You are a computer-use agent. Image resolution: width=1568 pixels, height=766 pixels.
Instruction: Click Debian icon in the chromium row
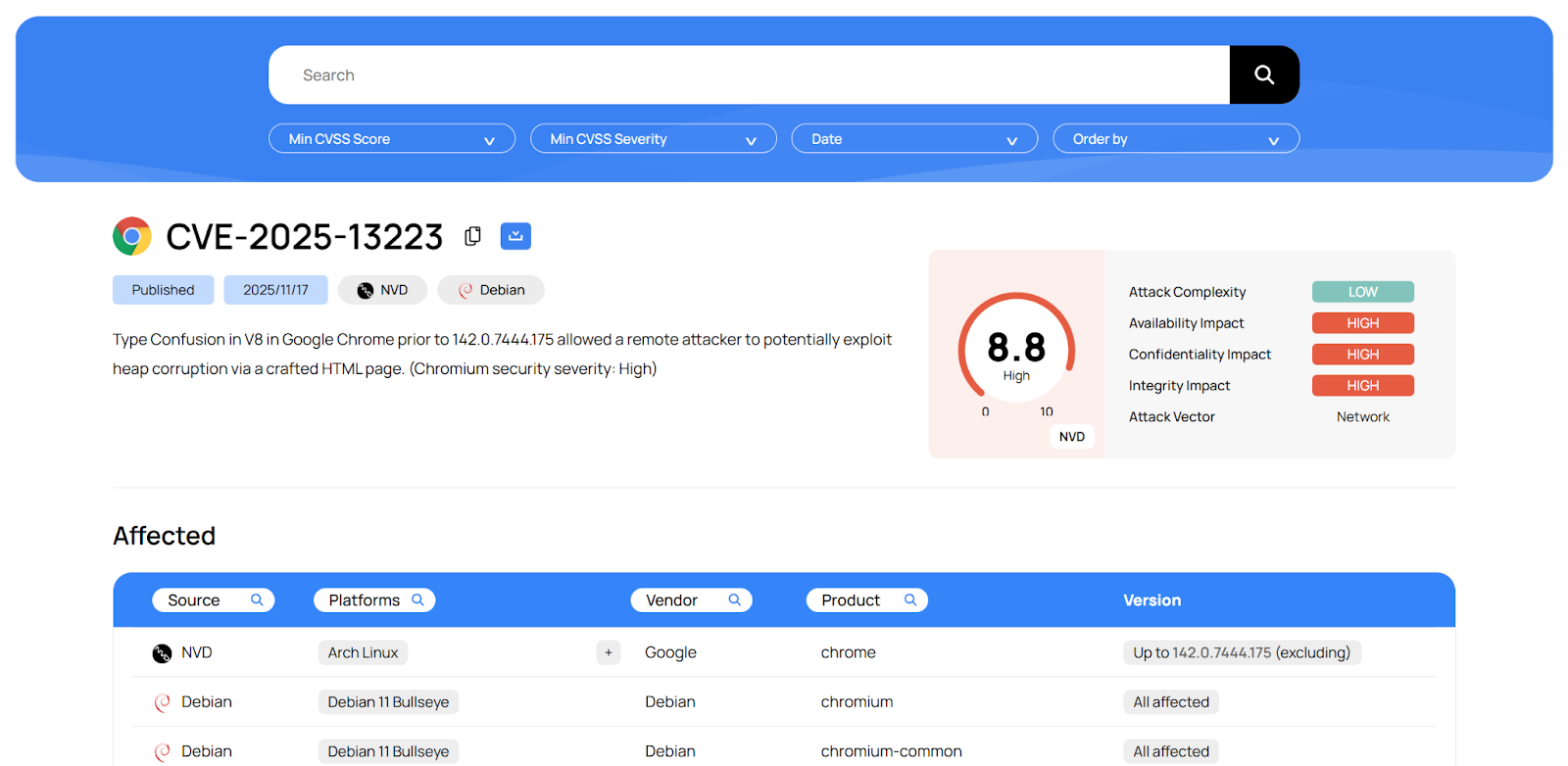point(163,702)
